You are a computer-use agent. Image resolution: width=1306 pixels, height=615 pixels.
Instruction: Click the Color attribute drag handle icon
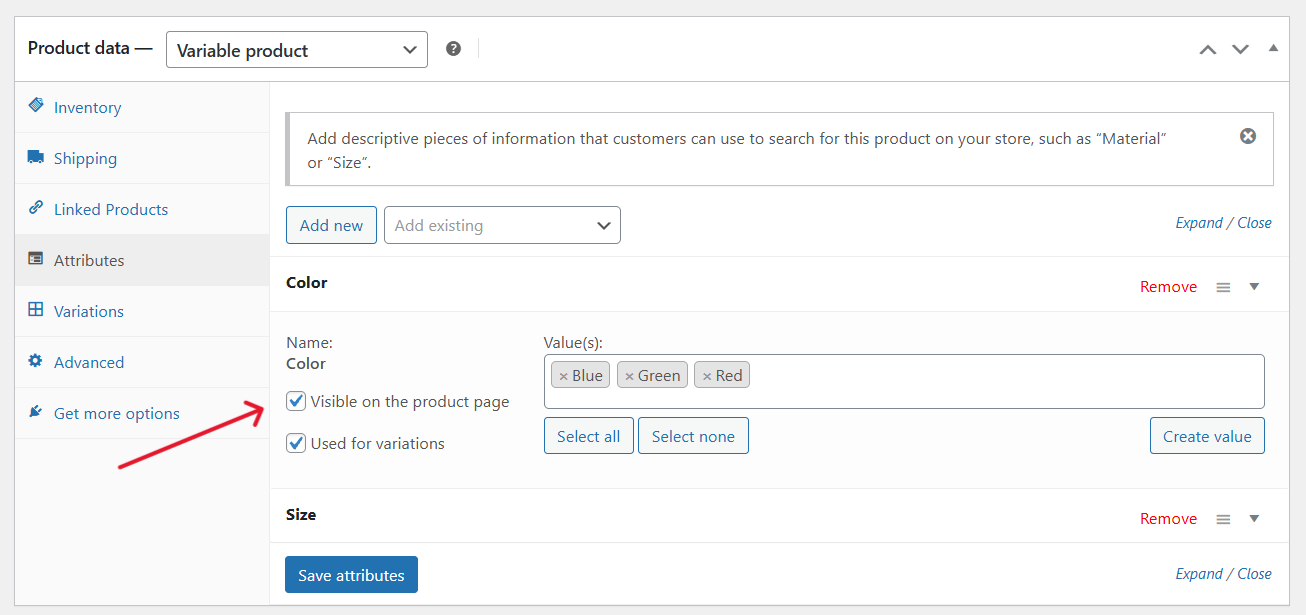tap(1222, 286)
